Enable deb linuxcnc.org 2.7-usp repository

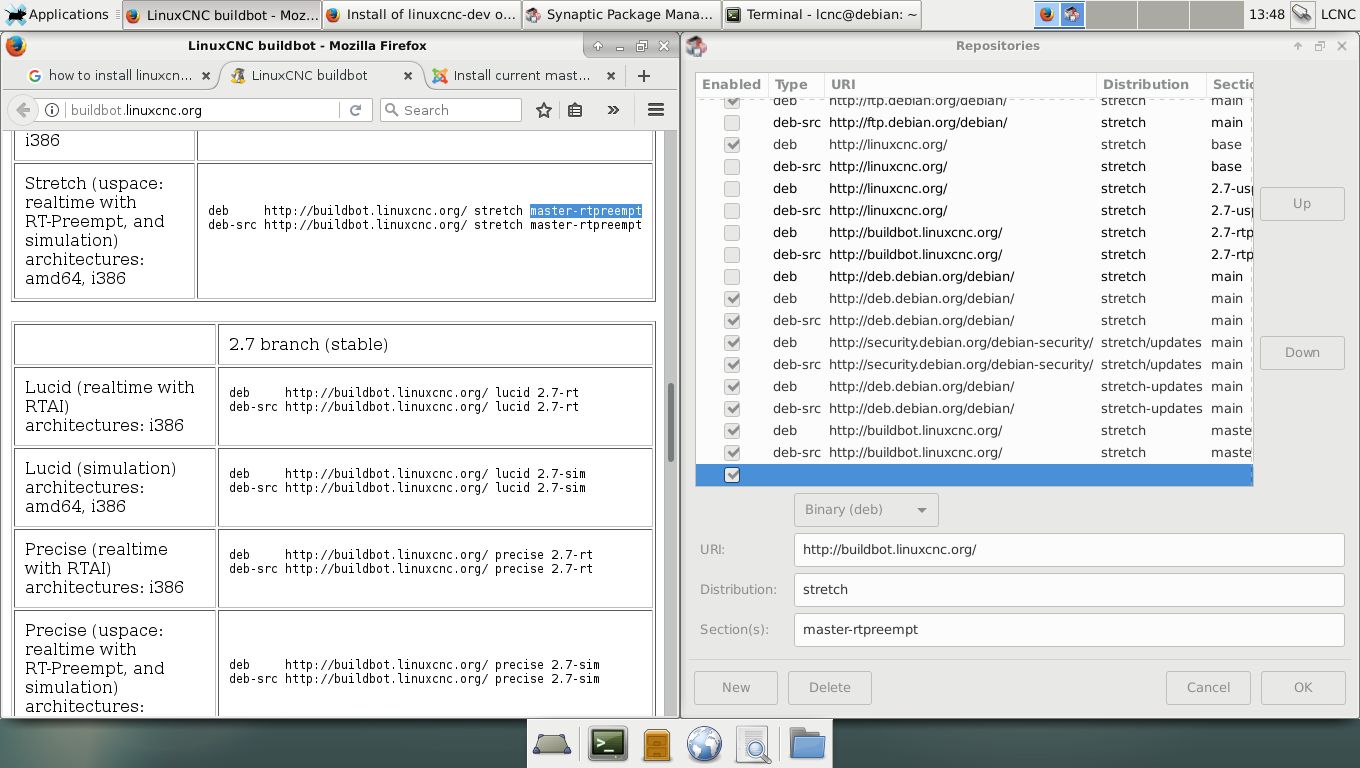732,189
